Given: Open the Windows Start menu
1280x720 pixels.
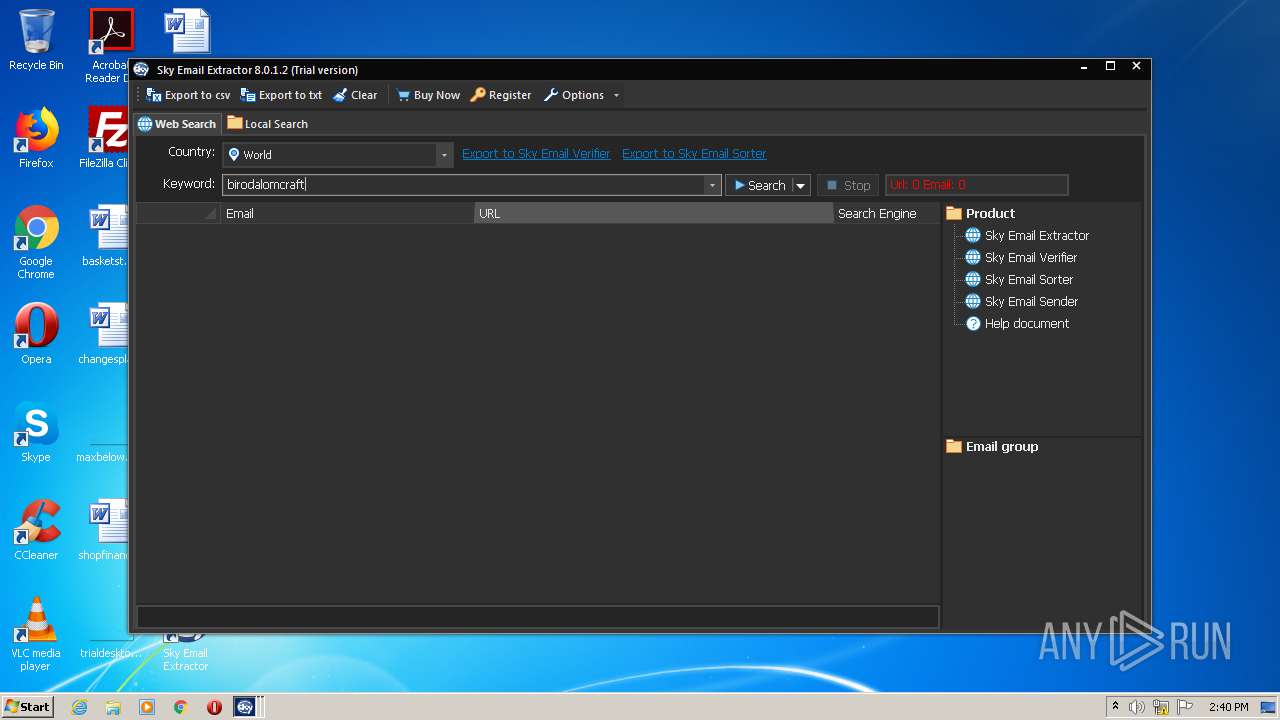Looking at the screenshot, I should [28, 706].
